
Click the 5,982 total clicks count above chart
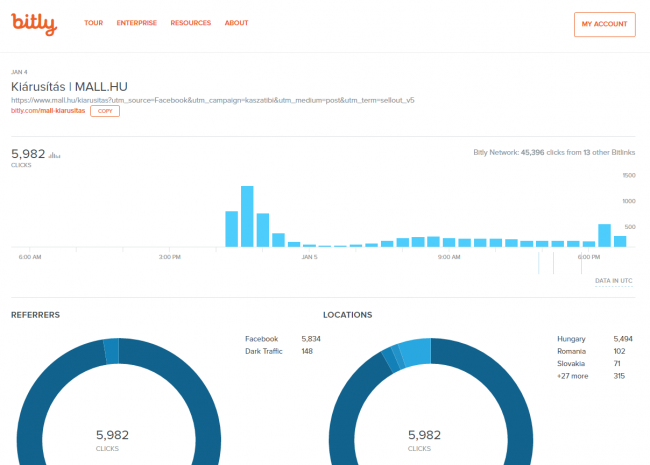[x=28, y=154]
